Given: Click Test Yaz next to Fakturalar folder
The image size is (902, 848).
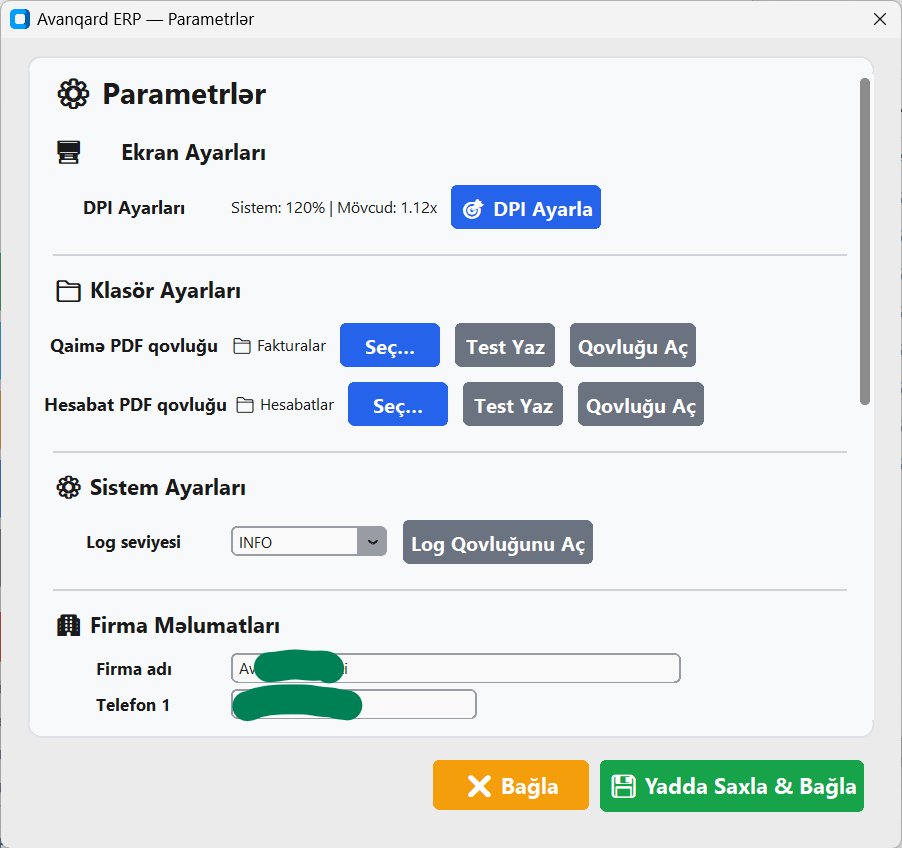Looking at the screenshot, I should click(x=504, y=345).
